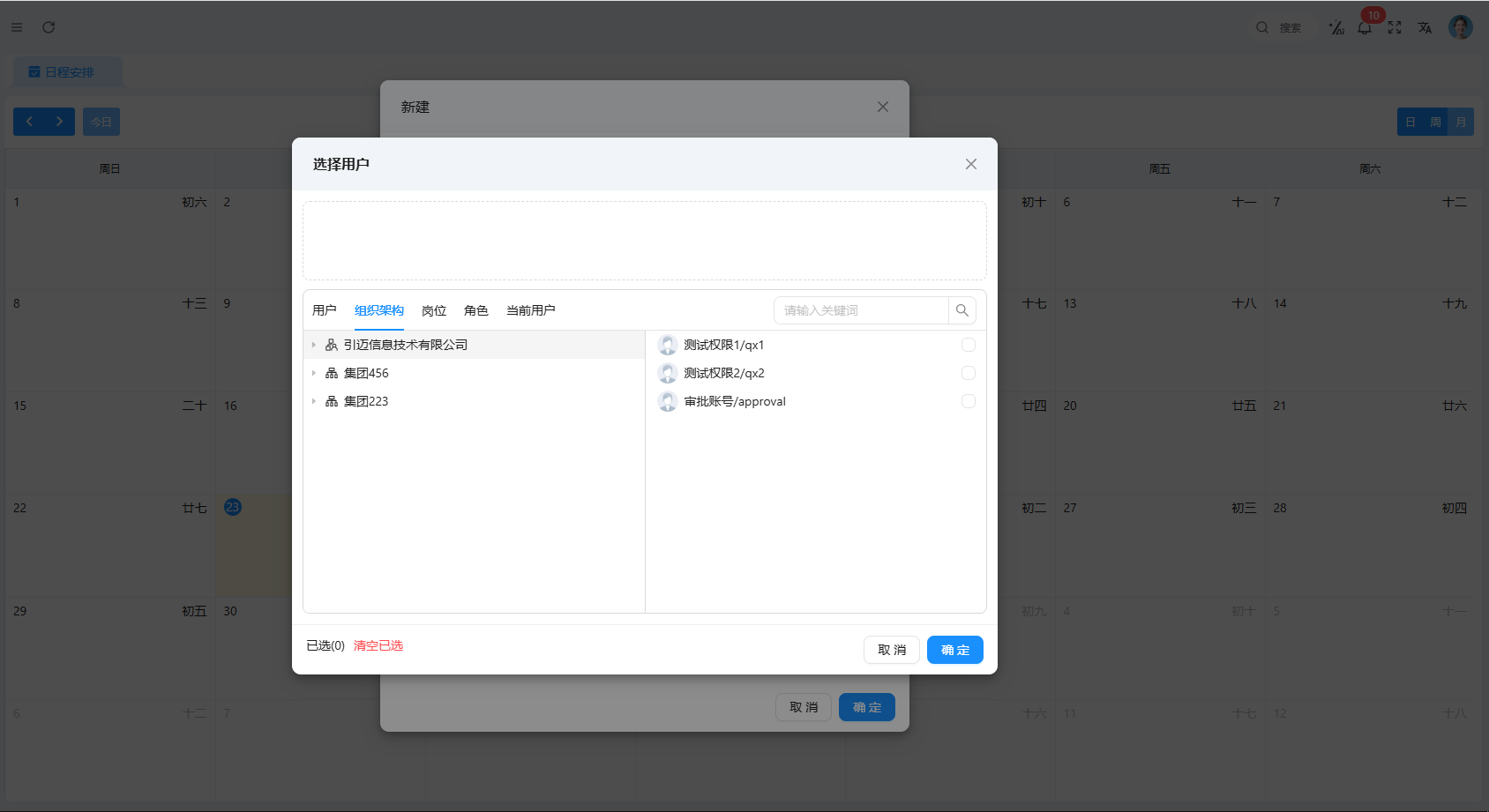Screen dimensions: 1489x812
Task: Check the 测试权限2/qx2 user checkbox
Action: pyautogui.click(x=969, y=373)
